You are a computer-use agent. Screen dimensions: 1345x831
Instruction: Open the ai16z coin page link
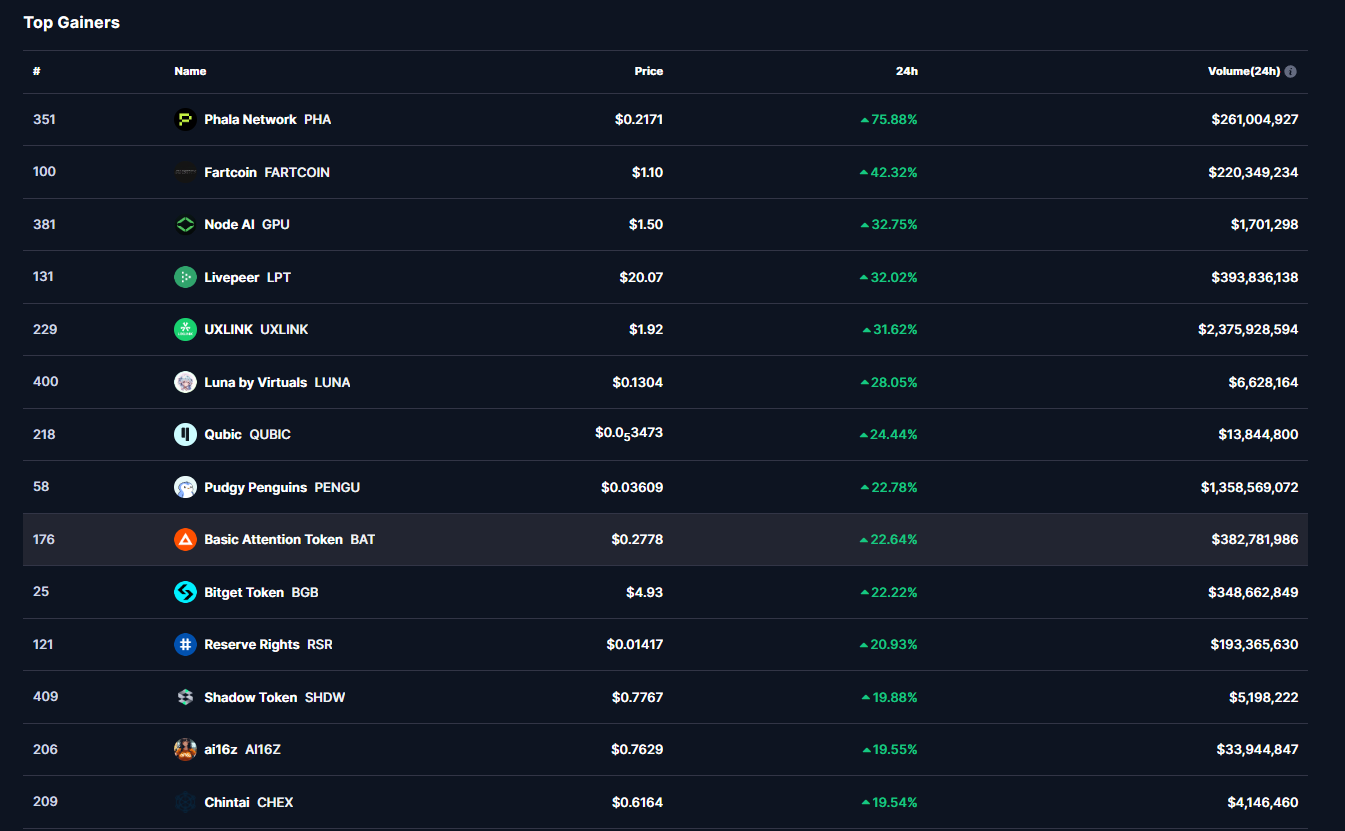pyautogui.click(x=221, y=750)
